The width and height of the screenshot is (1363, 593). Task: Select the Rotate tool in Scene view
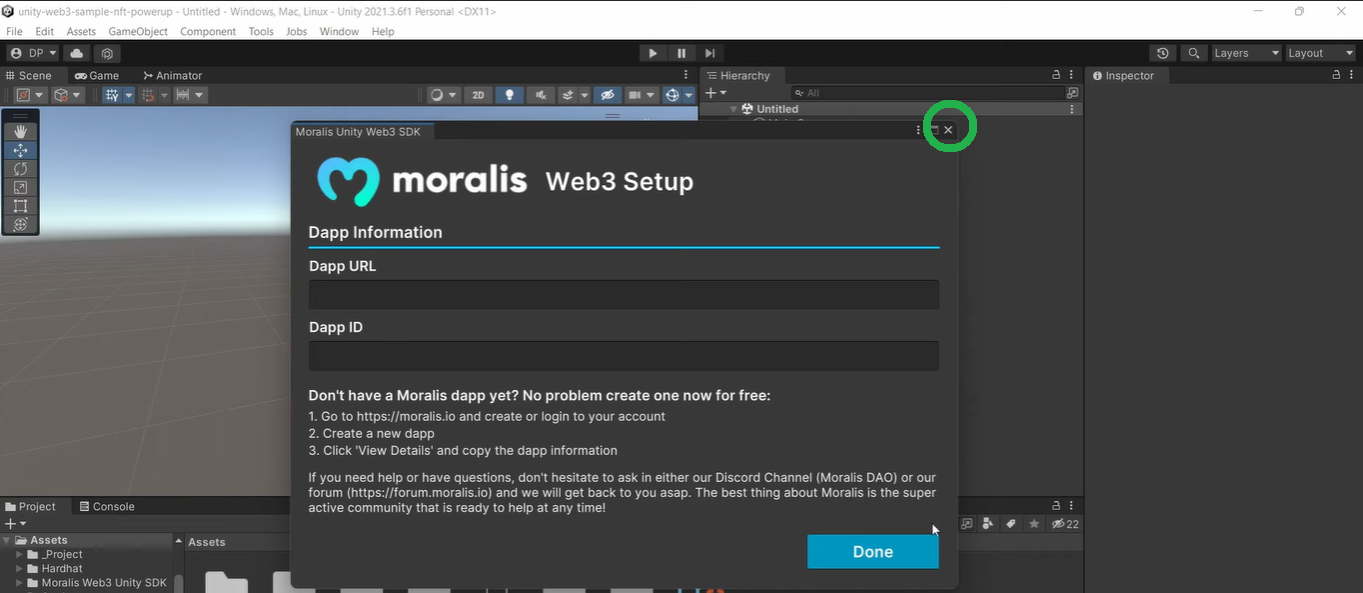(x=20, y=169)
